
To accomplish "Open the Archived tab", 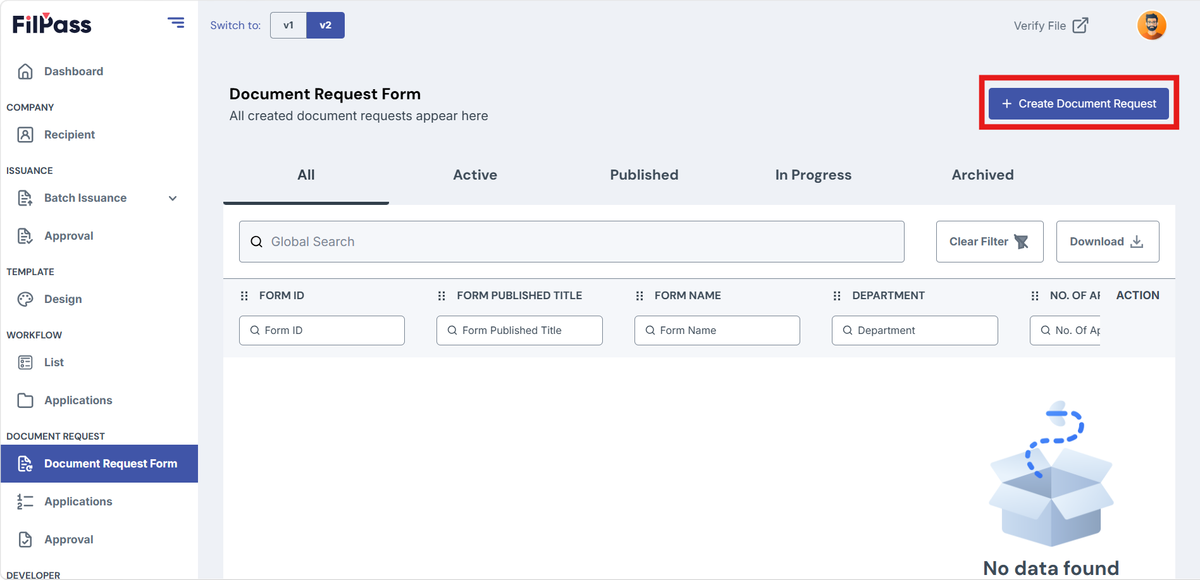I will click(983, 175).
